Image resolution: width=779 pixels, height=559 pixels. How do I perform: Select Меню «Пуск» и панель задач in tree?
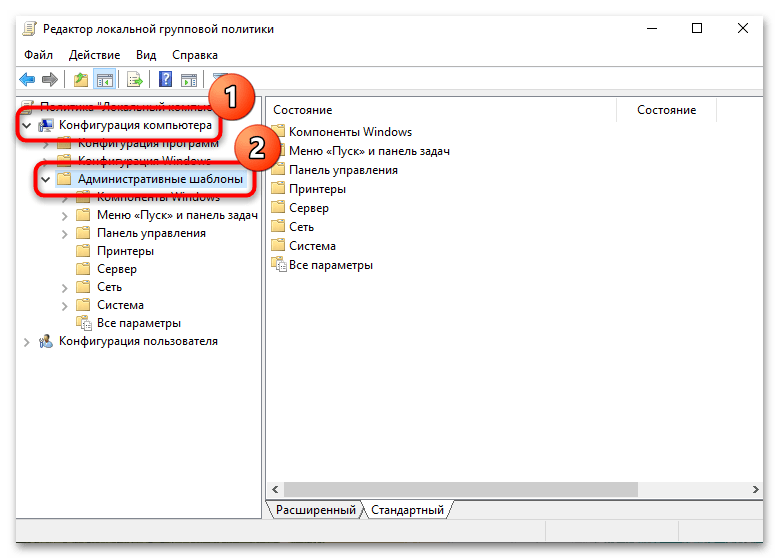(x=177, y=215)
